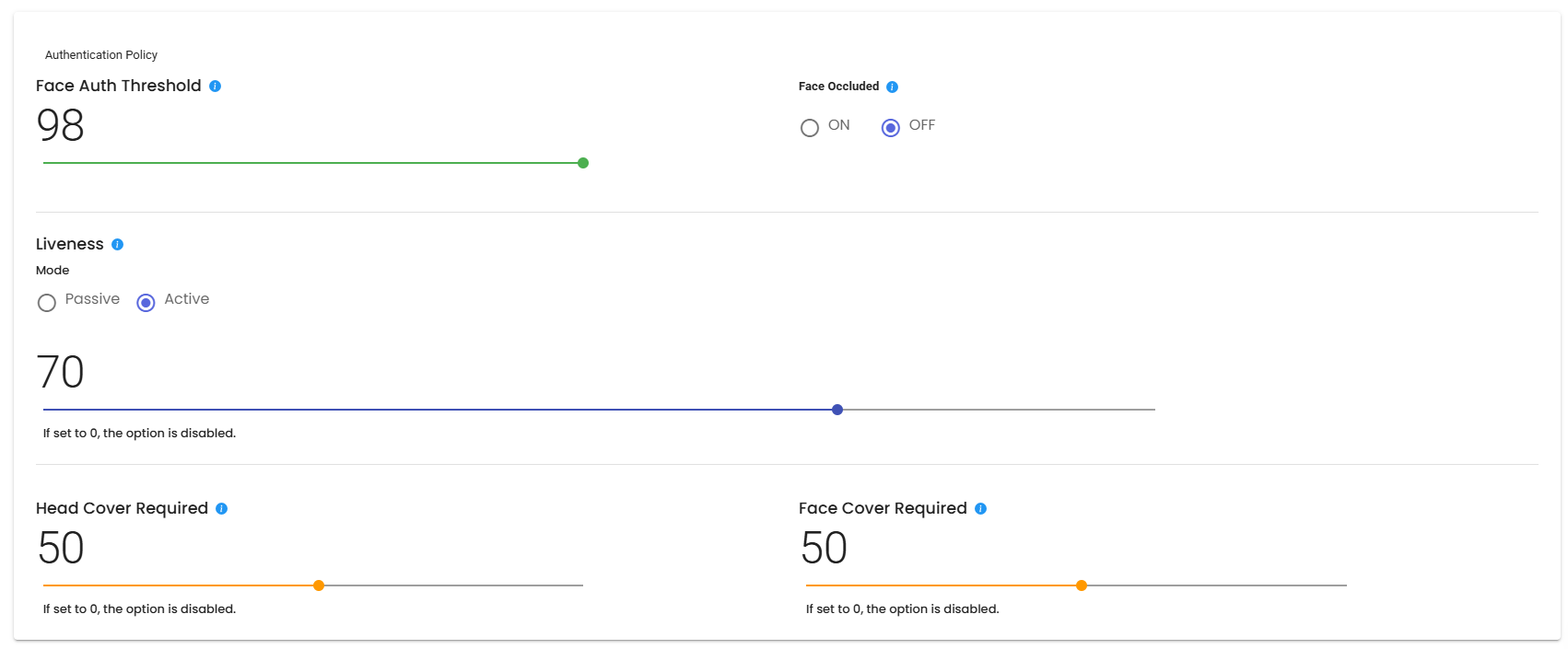Click the Head Cover Required value 50

coord(61,548)
